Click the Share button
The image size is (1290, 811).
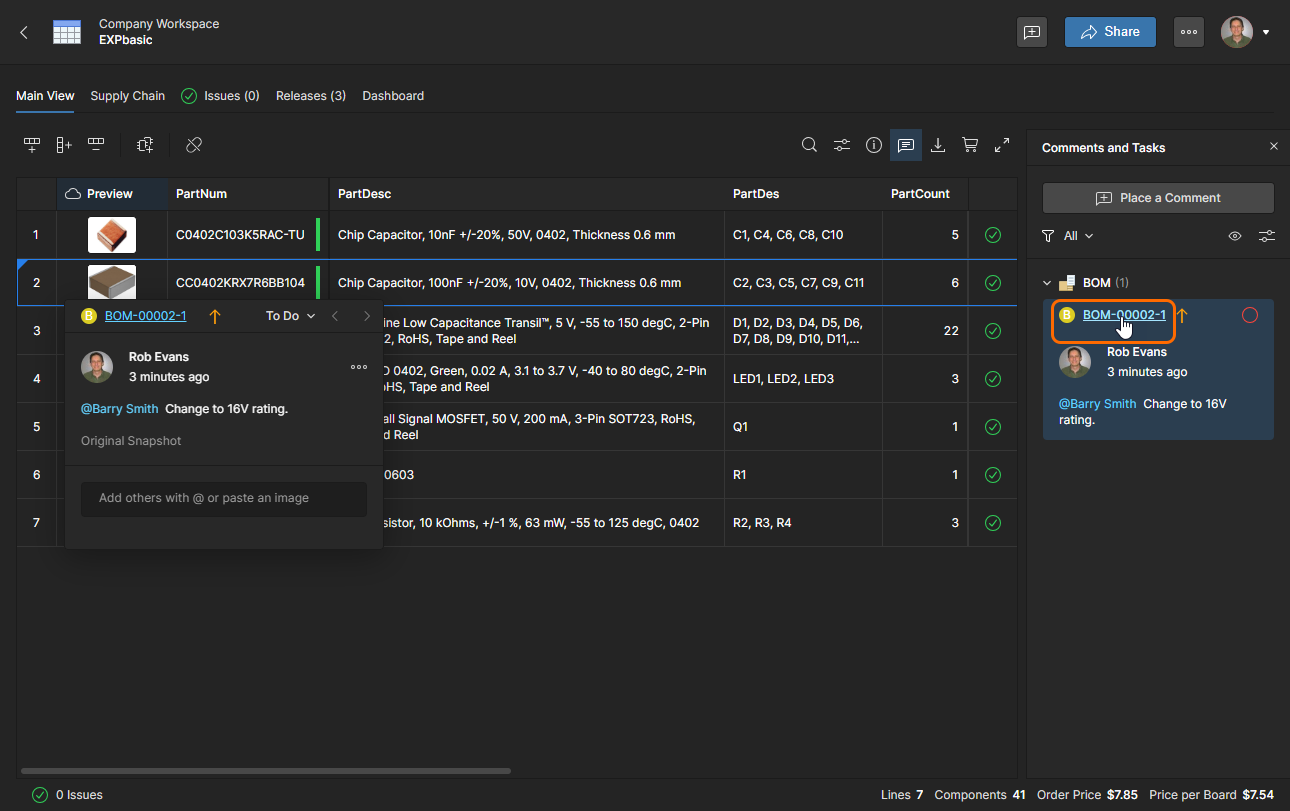click(1110, 32)
